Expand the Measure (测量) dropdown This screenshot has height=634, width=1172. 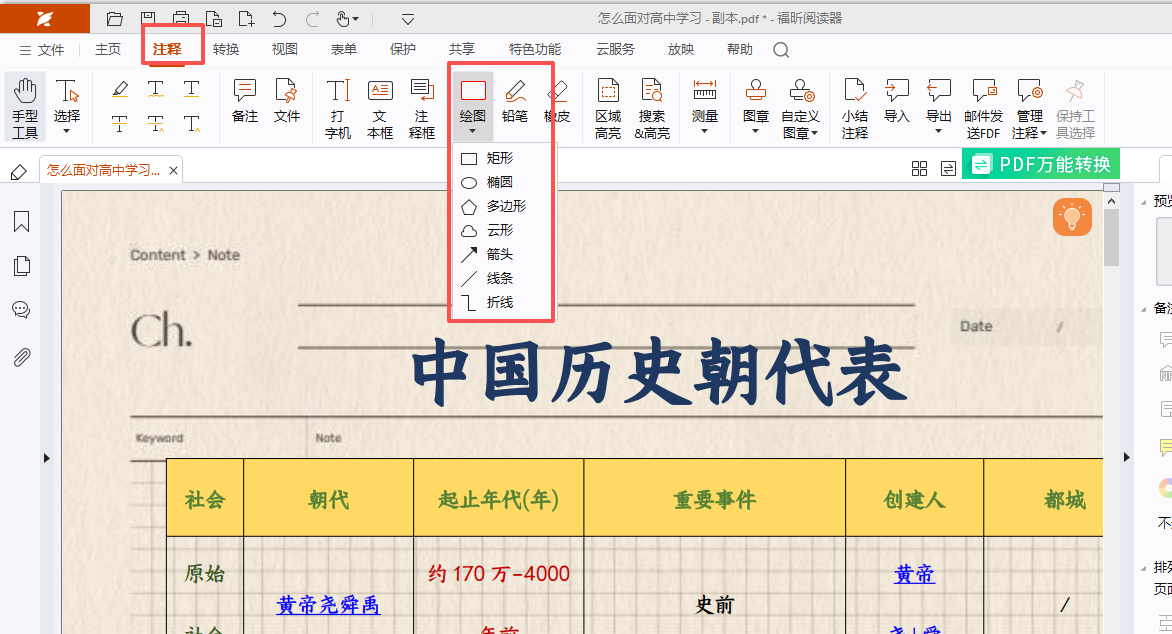point(704,107)
